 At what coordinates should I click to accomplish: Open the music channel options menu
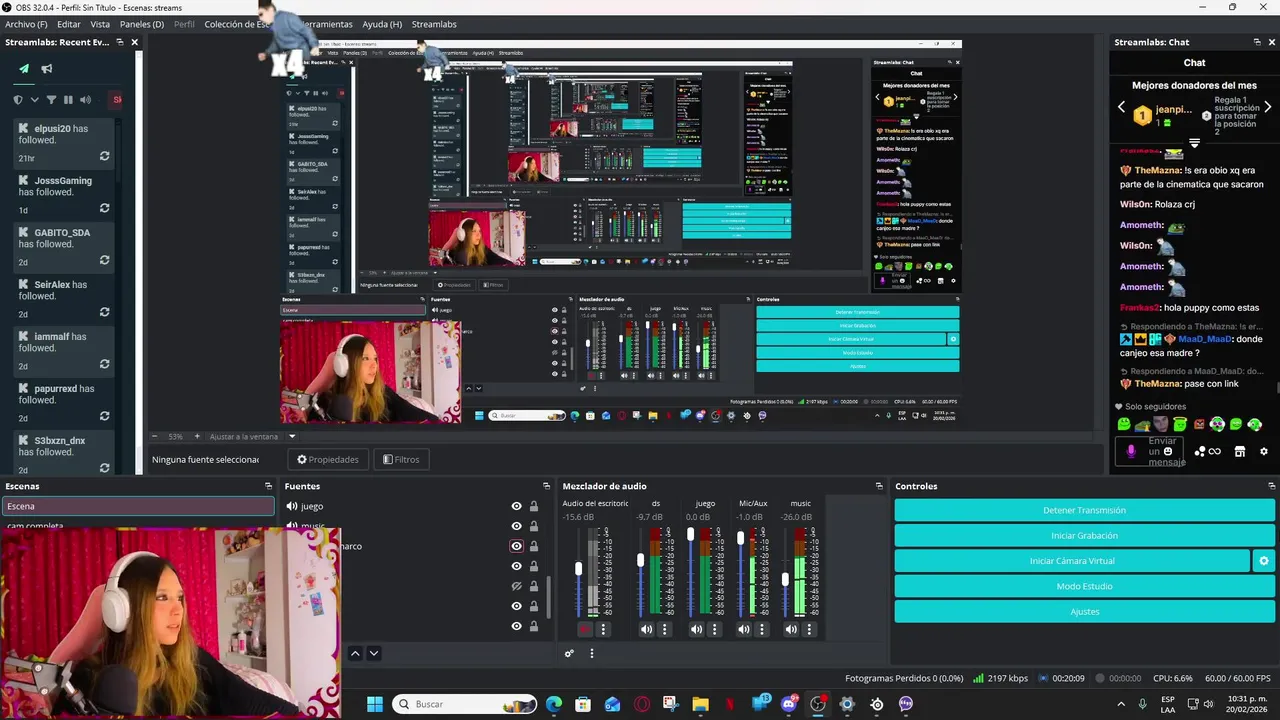[809, 629]
